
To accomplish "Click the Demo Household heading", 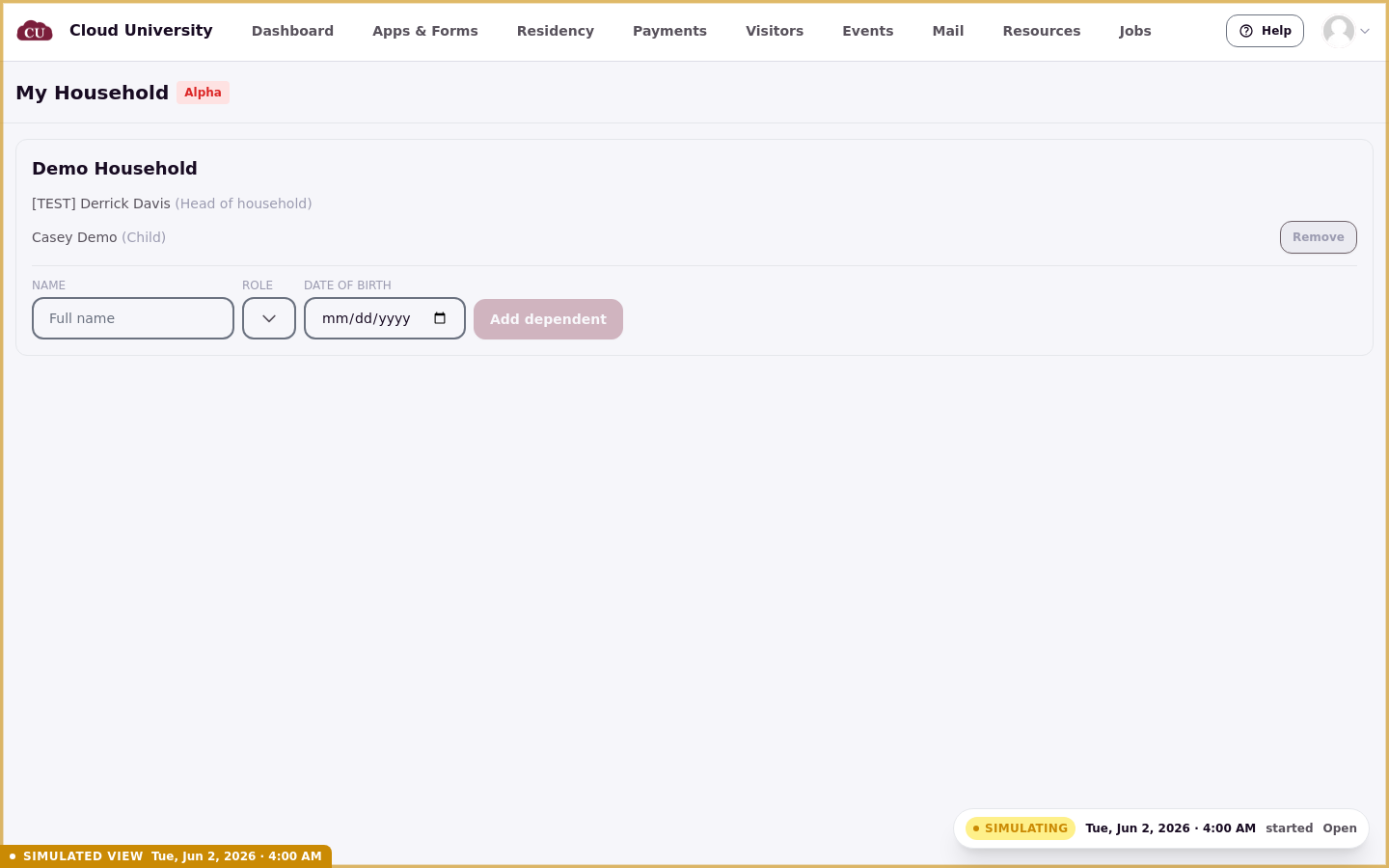I will (x=115, y=169).
